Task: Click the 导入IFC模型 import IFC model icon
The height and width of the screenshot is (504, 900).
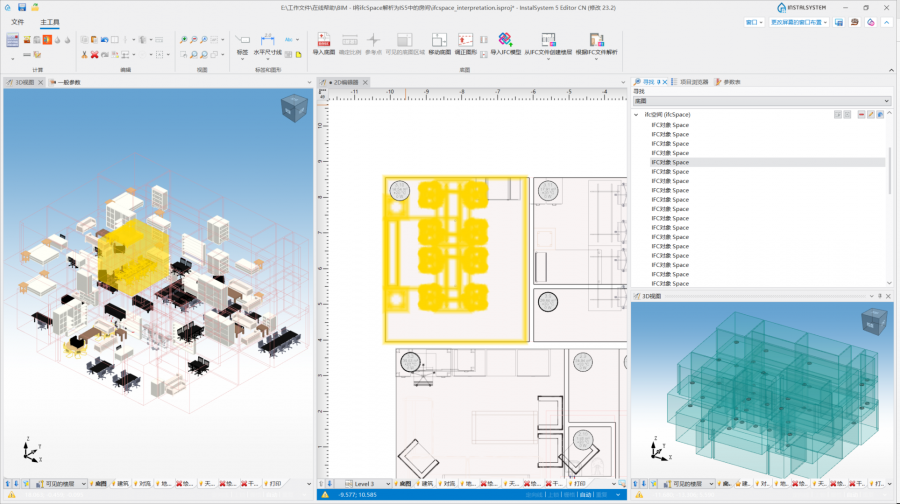Action: pyautogui.click(x=505, y=41)
